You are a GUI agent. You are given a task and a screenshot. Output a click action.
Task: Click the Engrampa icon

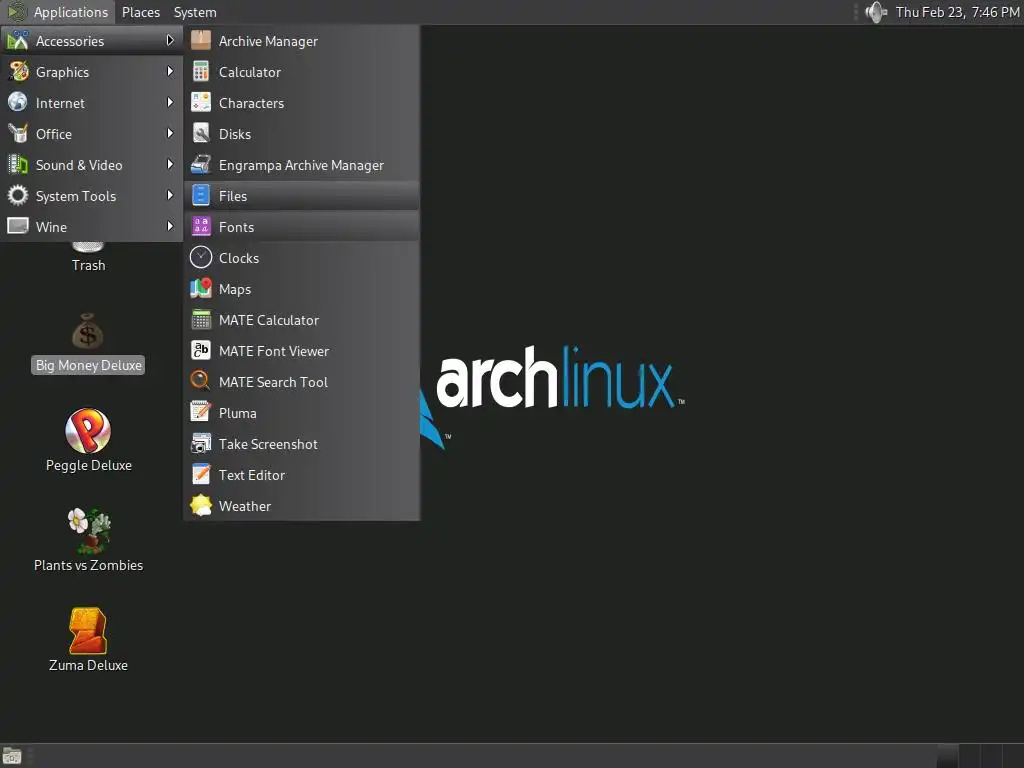(201, 165)
